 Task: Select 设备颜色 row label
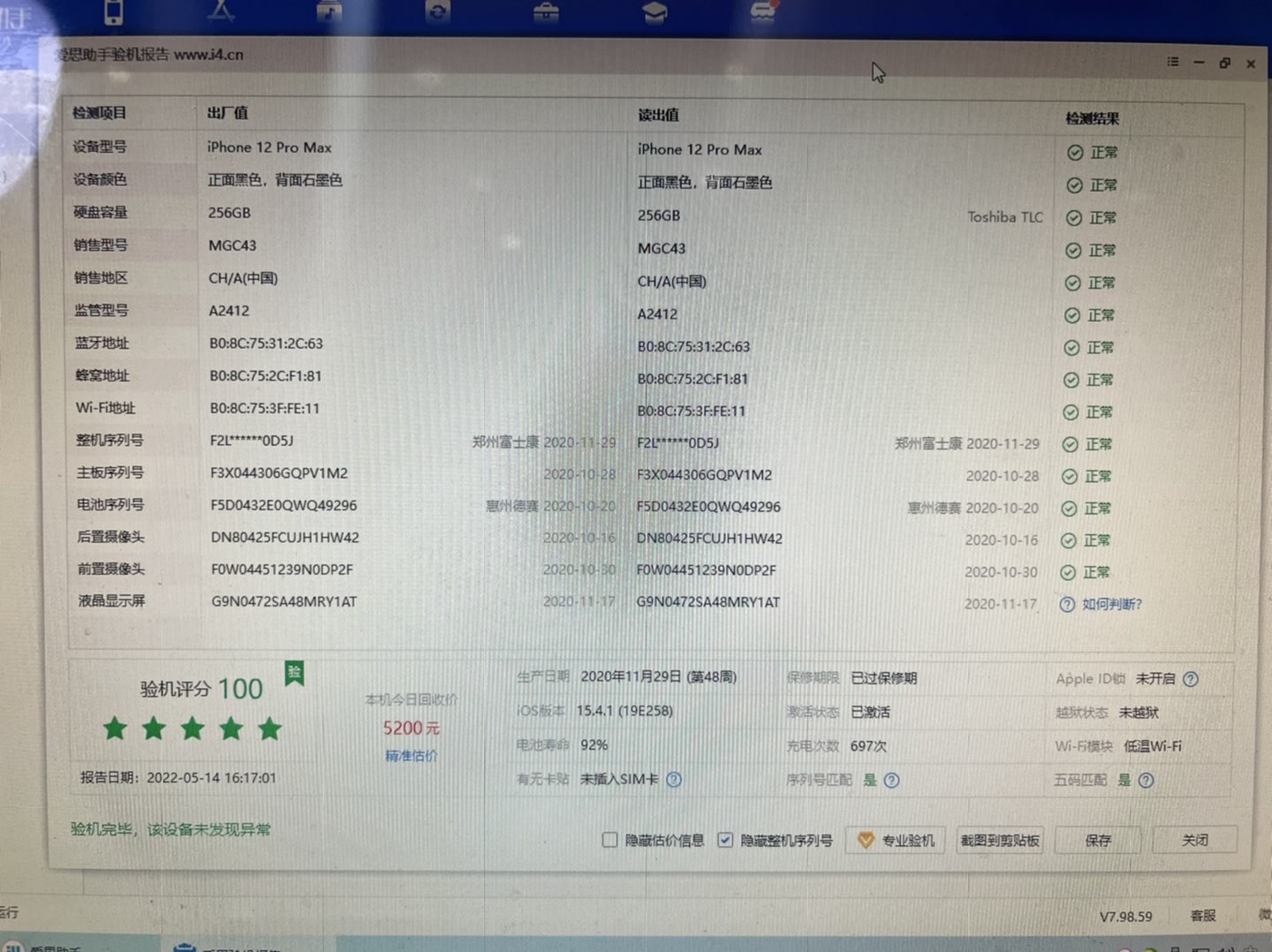click(100, 179)
